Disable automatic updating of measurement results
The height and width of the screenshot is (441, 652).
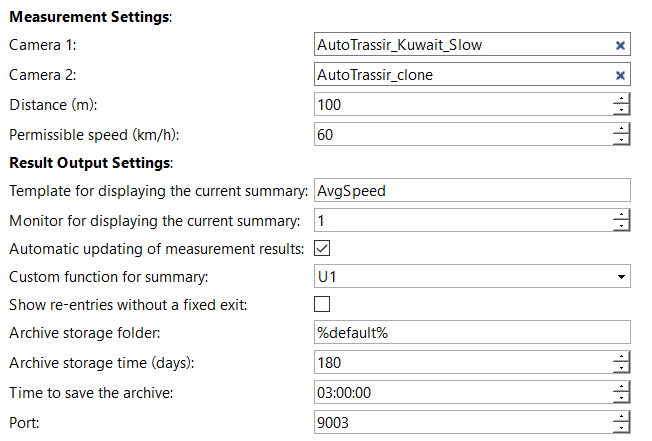point(322,248)
